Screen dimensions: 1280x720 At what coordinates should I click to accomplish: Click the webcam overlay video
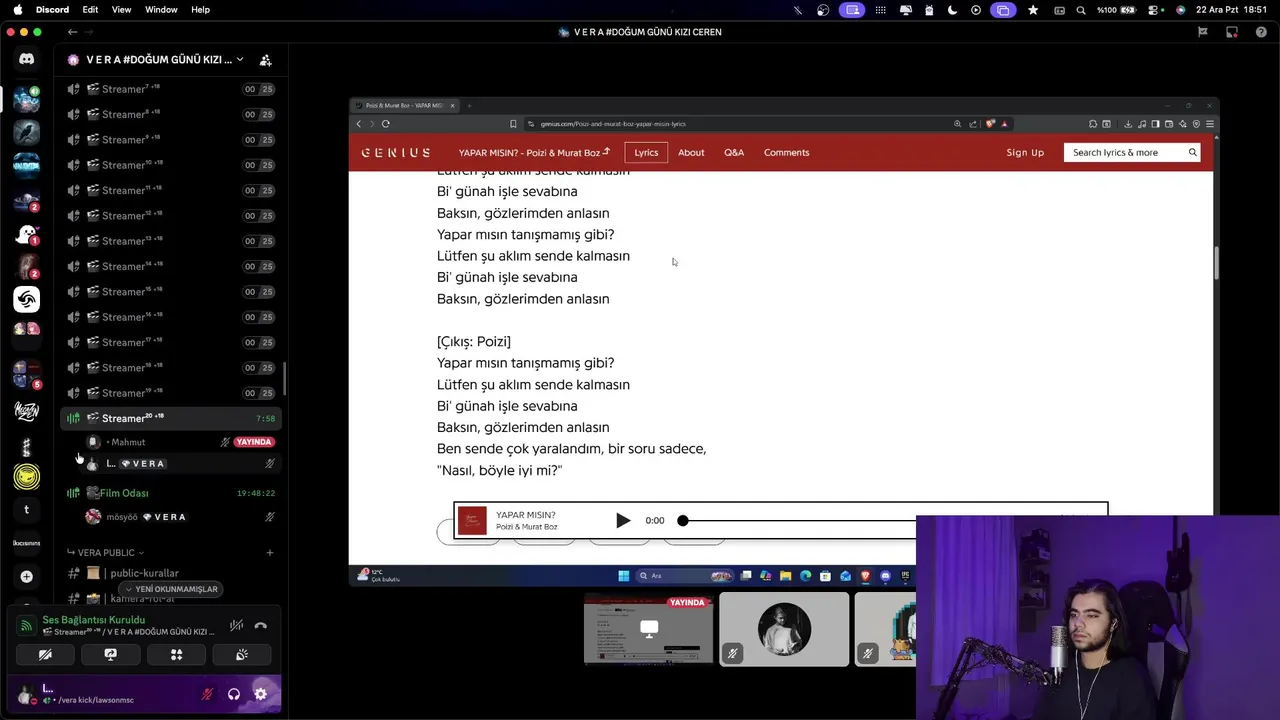[1098, 617]
